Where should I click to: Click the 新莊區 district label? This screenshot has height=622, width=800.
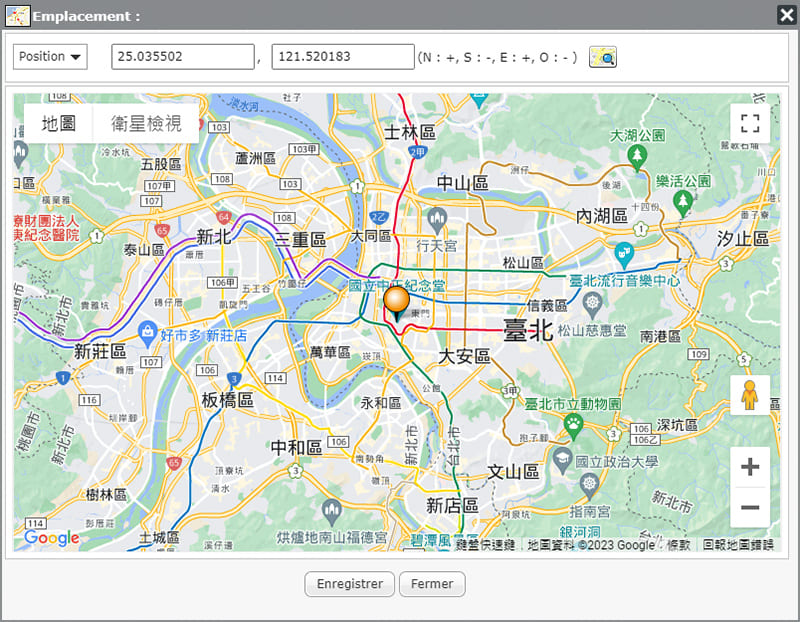tap(100, 351)
